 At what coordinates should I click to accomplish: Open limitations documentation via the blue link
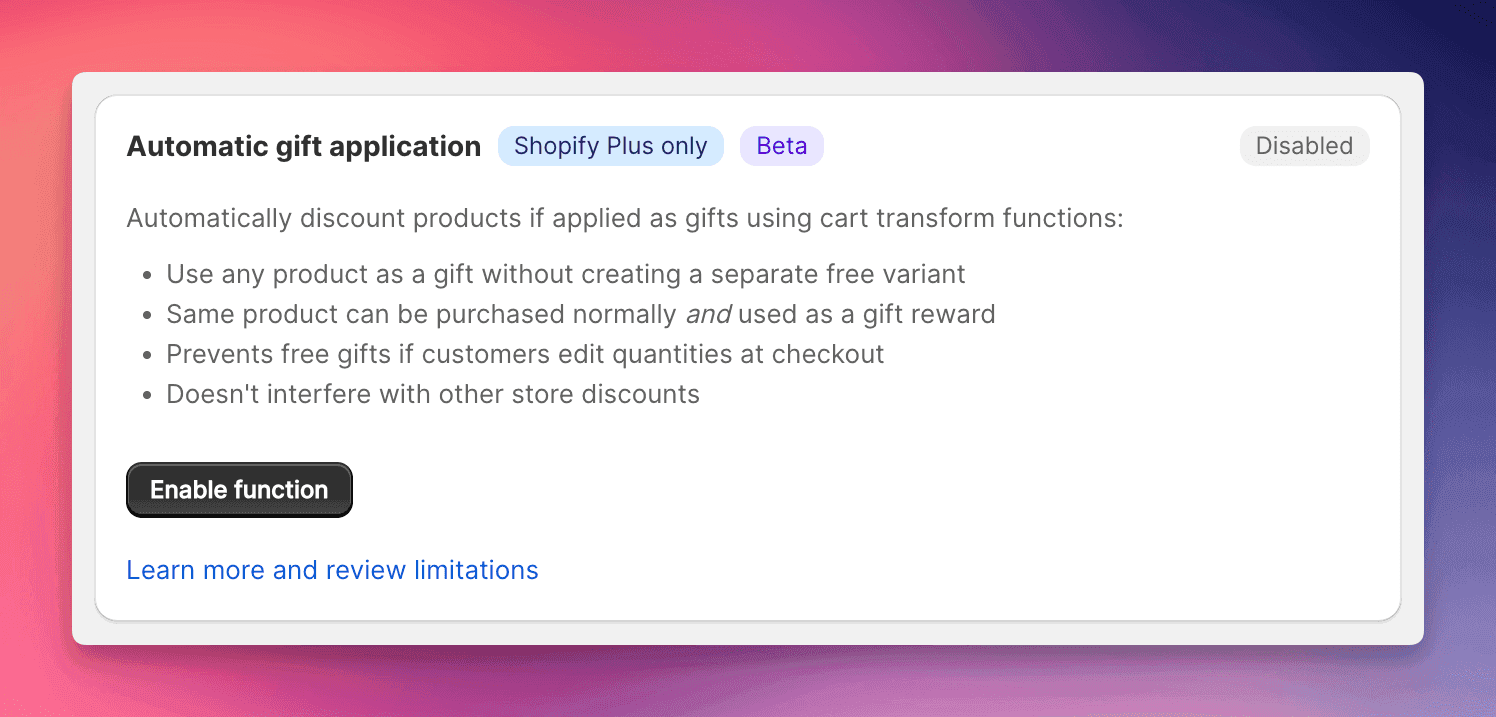pos(332,569)
